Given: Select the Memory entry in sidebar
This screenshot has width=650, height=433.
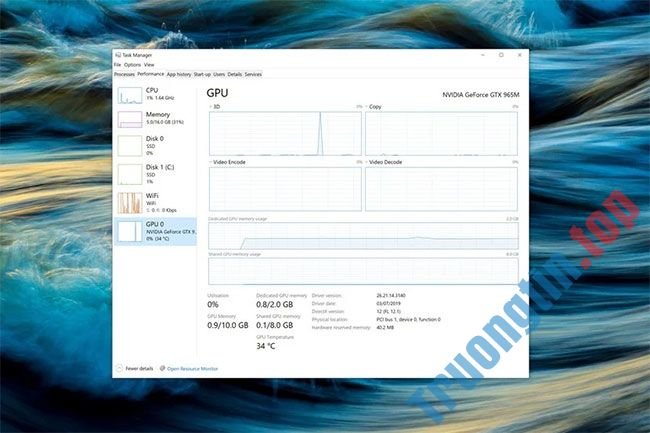Looking at the screenshot, I should point(155,119).
